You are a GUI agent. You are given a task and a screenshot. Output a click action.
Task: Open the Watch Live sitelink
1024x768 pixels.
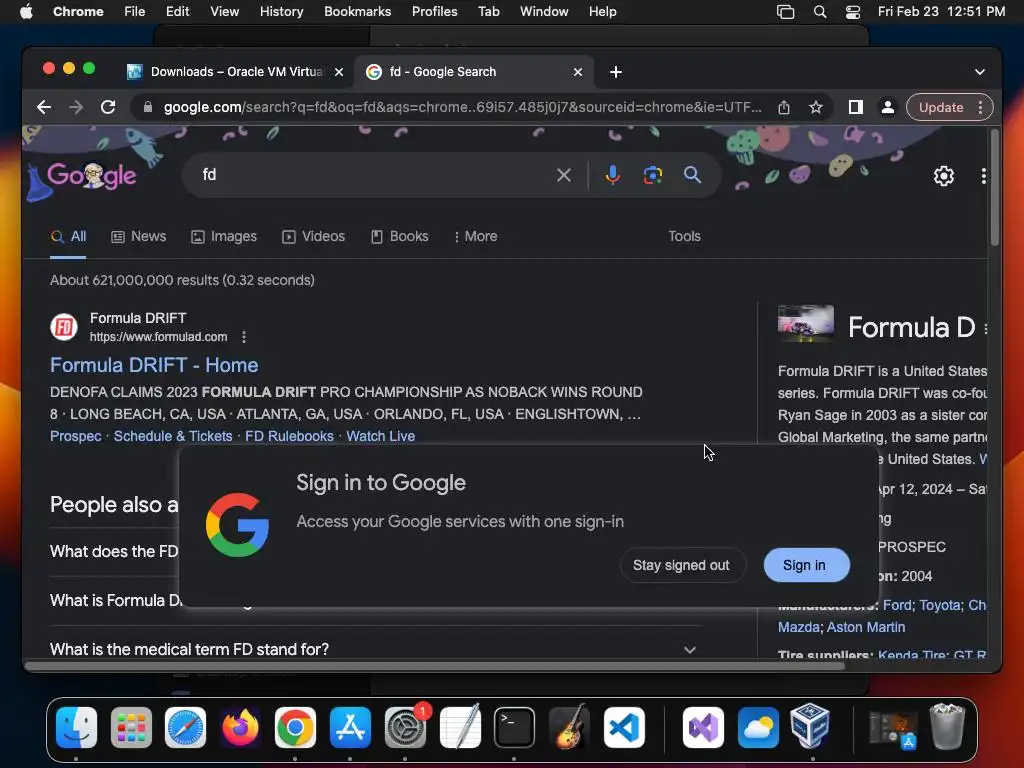381,436
